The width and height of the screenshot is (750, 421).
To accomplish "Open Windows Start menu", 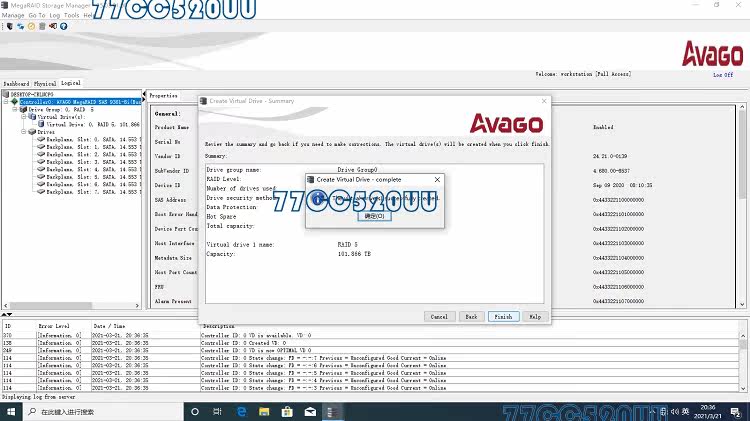I will click(x=11, y=411).
